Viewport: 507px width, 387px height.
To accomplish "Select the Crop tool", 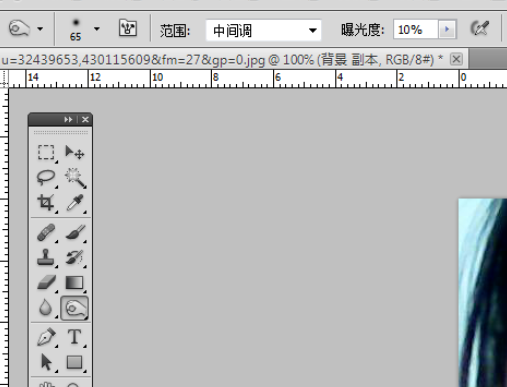I will [x=46, y=202].
